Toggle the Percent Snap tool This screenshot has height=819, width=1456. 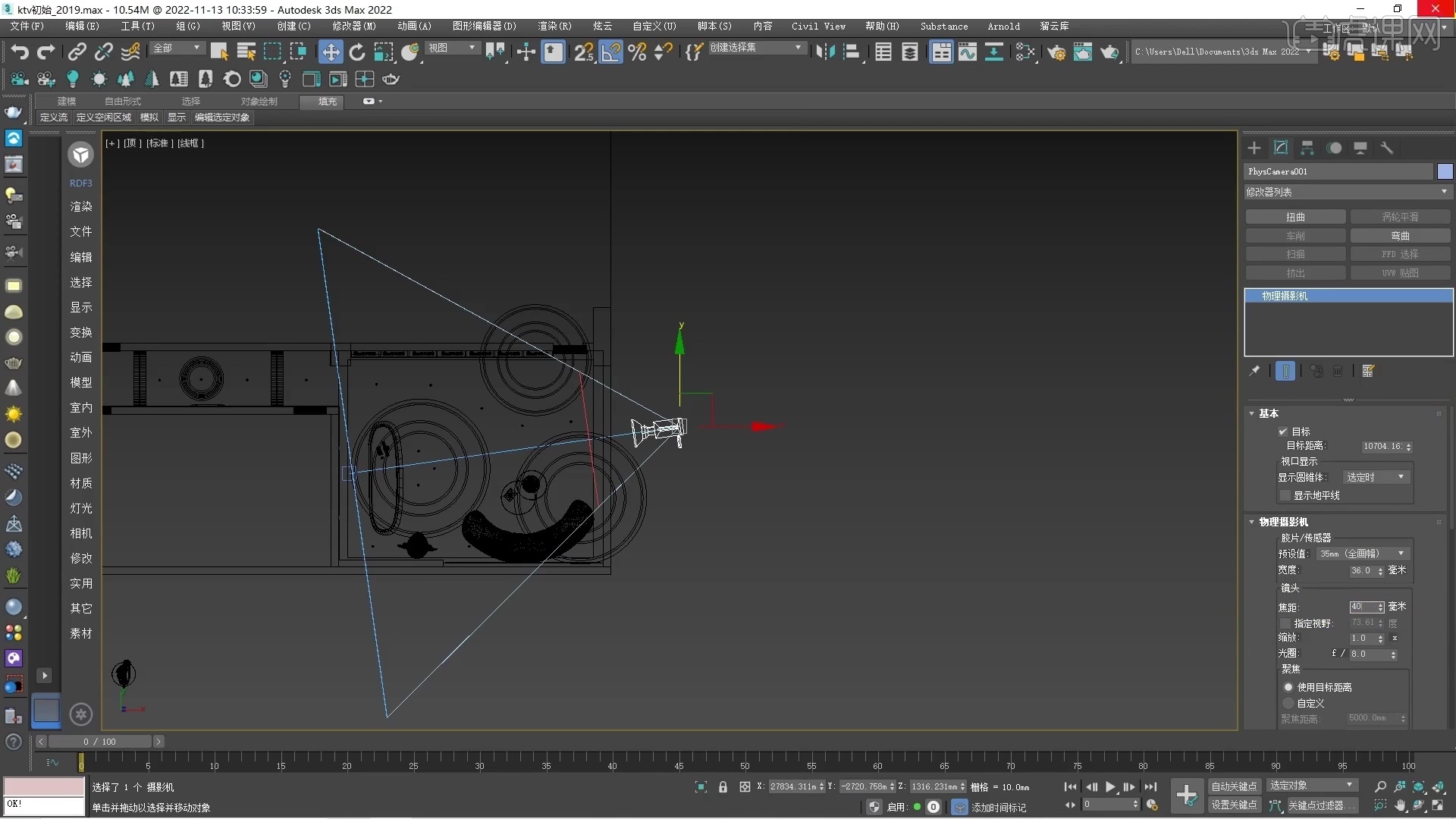pos(637,52)
